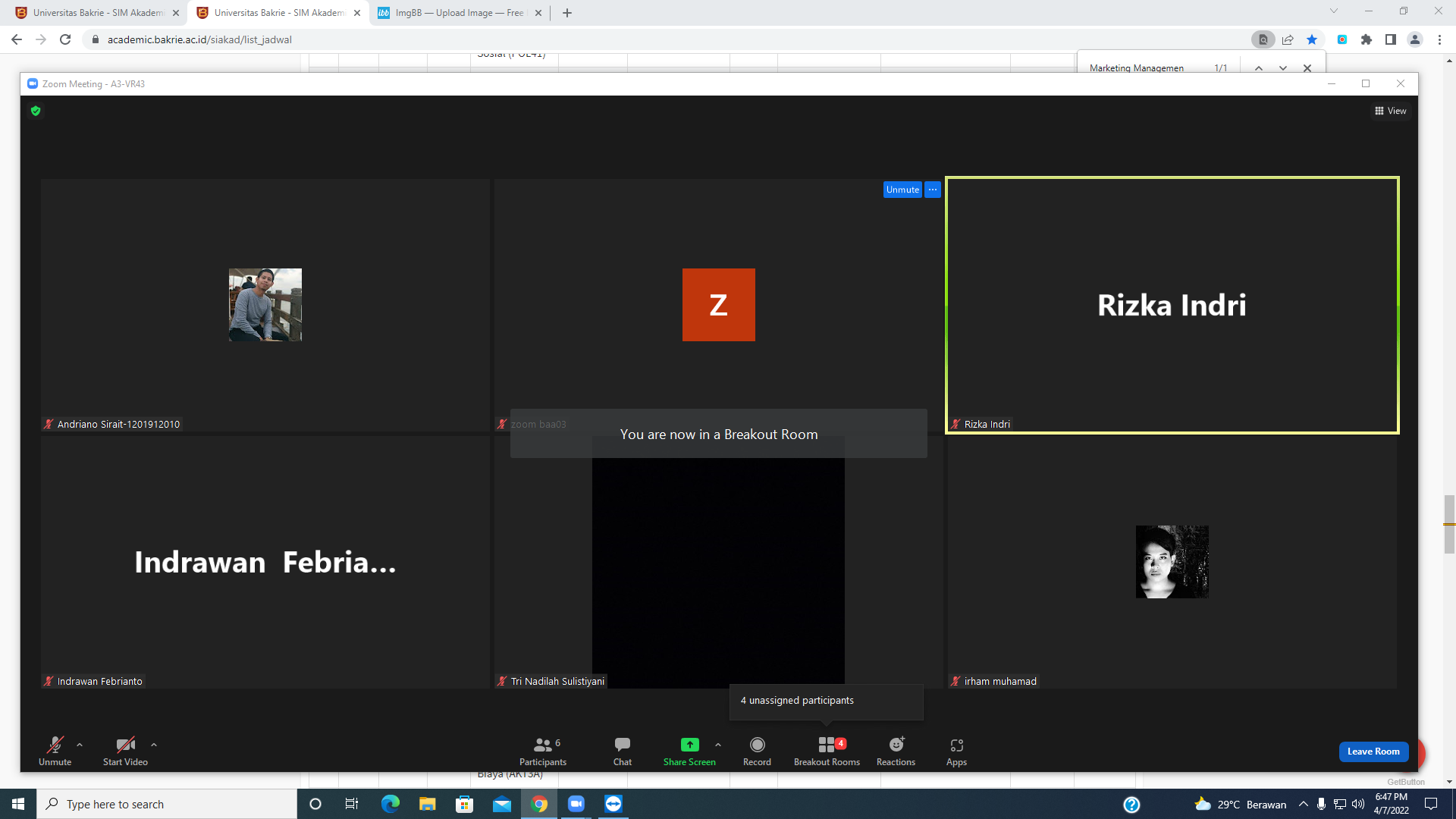
Task: Click the '4 unassigned participants' tooltip
Action: [x=827, y=701]
